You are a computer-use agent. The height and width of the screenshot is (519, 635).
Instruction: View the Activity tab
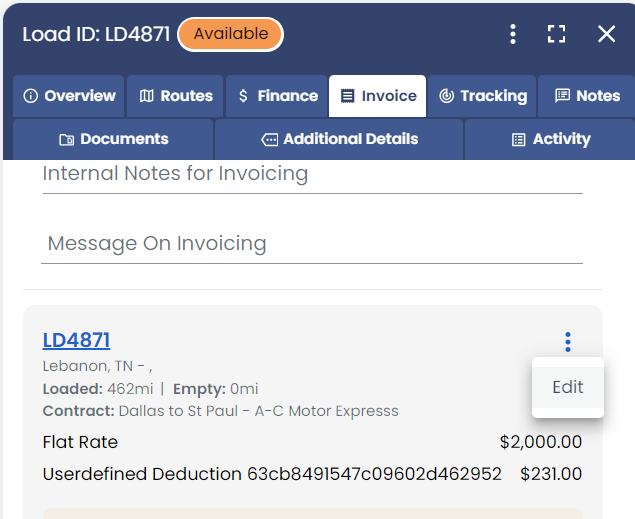tap(550, 139)
